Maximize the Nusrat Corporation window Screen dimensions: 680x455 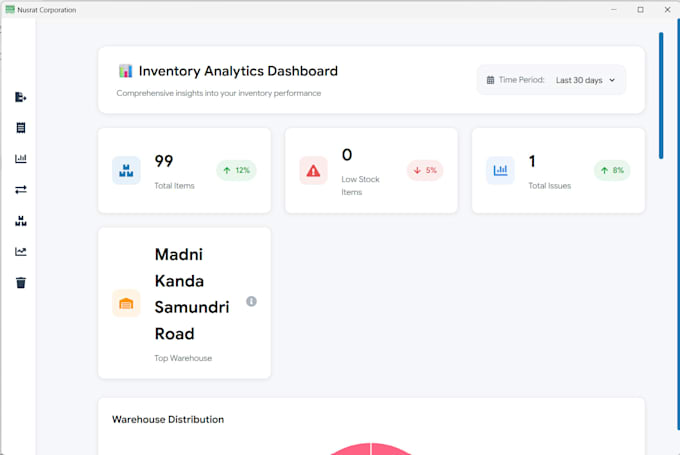641,10
